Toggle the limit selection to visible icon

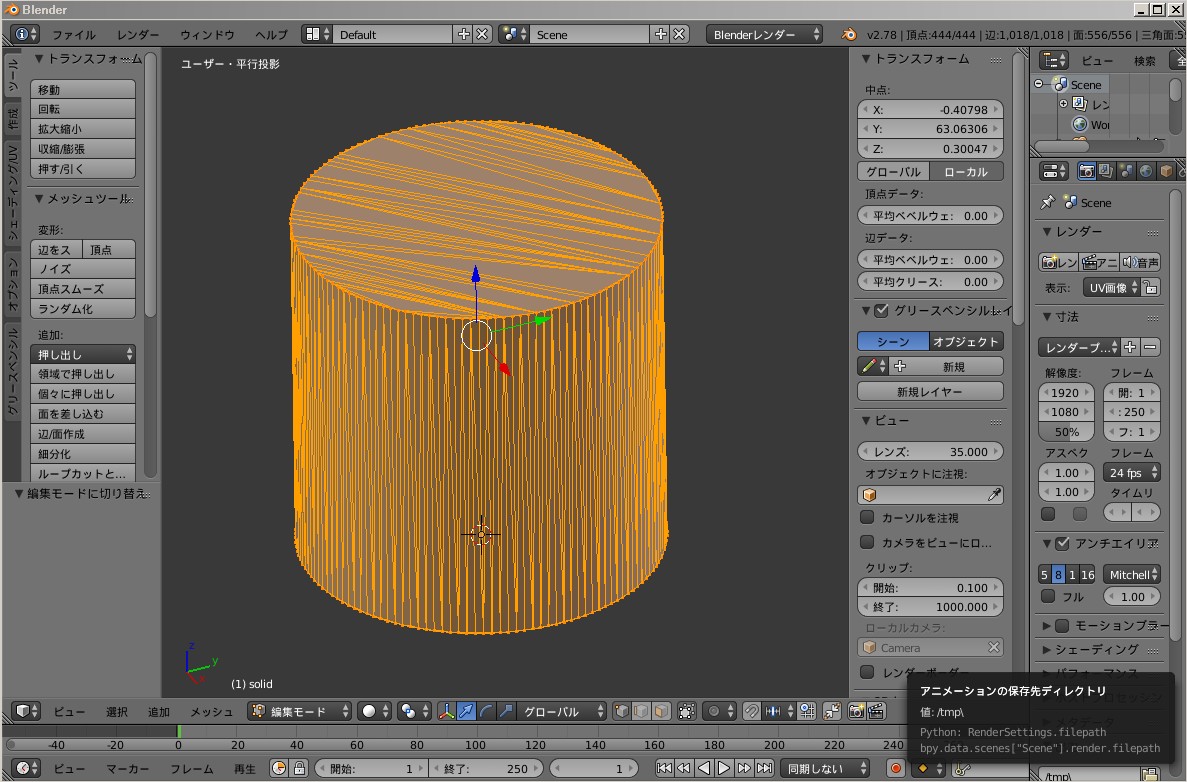click(687, 711)
